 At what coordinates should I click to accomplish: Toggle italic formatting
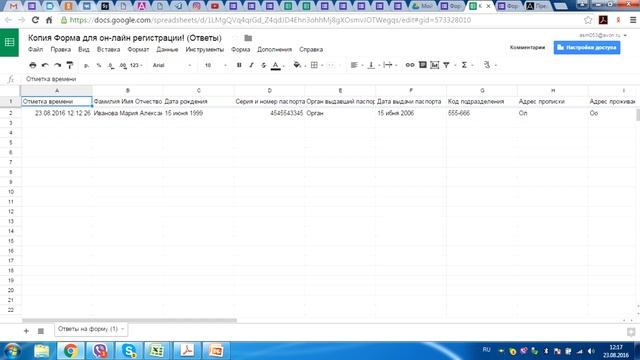[x=251, y=65]
